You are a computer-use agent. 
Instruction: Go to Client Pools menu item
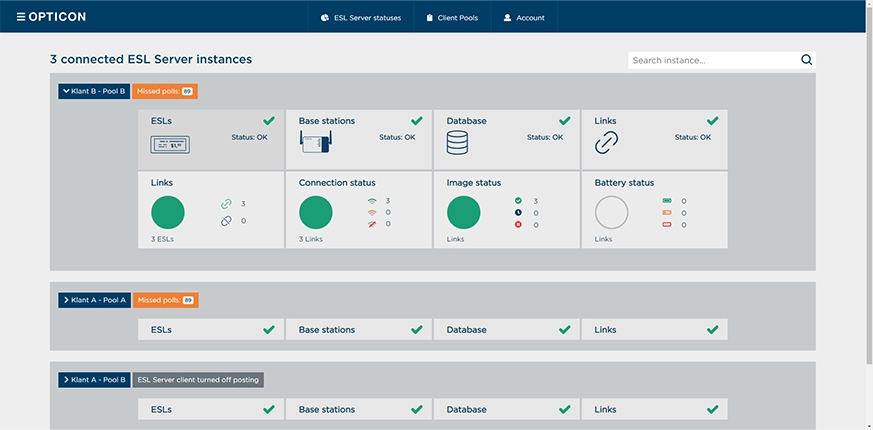[x=451, y=18]
